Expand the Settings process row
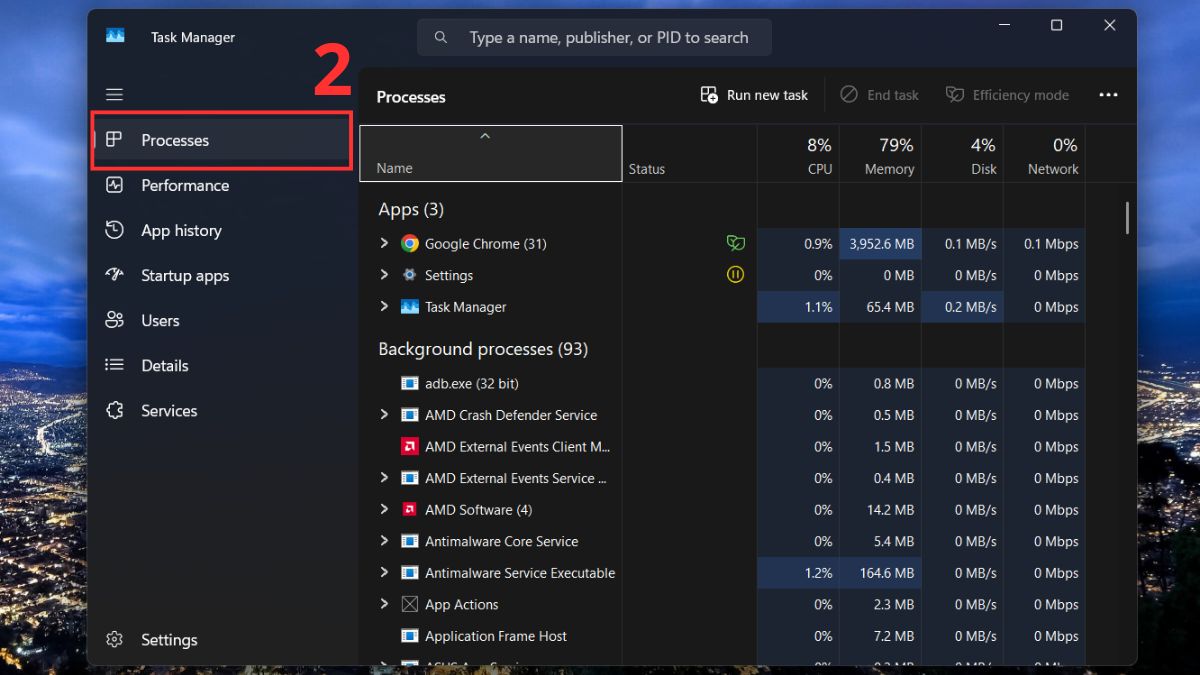This screenshot has height=675, width=1200. (x=384, y=274)
